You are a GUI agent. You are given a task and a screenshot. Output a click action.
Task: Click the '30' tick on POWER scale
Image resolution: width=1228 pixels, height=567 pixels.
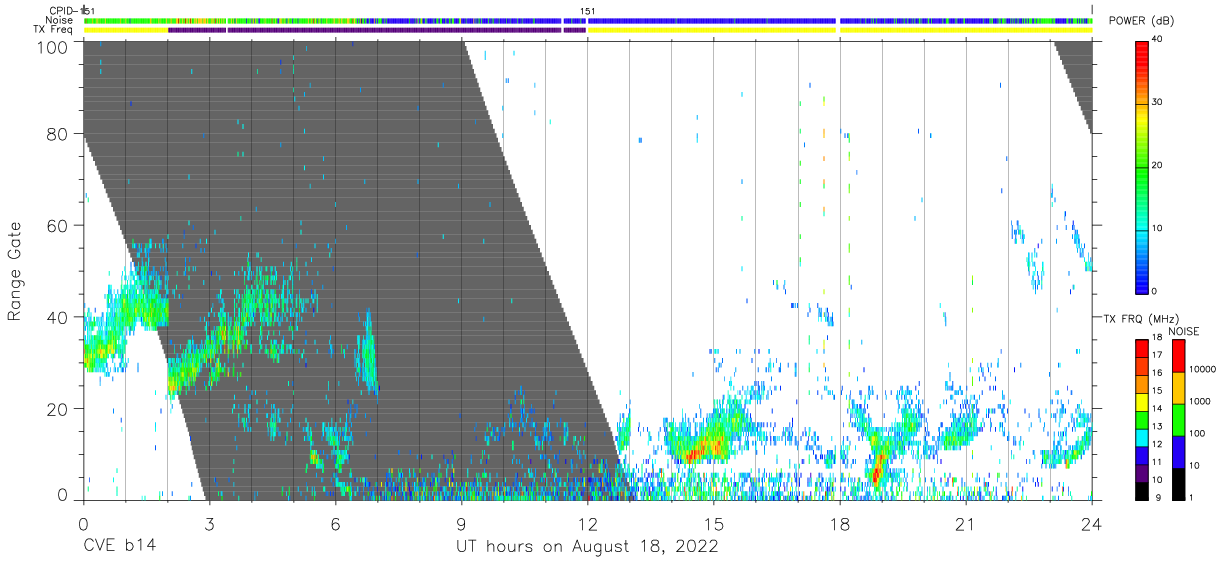1159,103
